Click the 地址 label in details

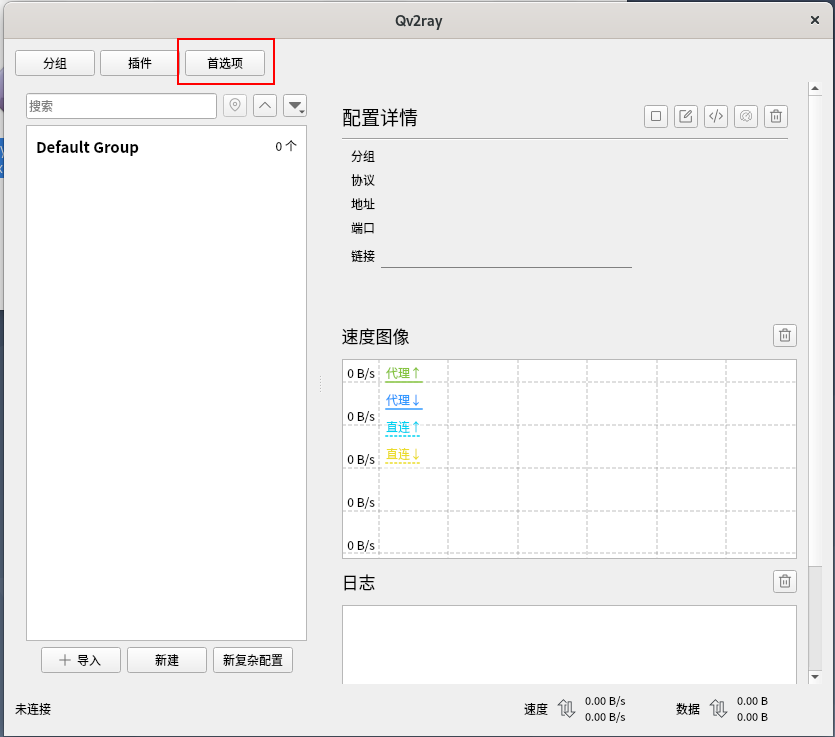[x=363, y=204]
